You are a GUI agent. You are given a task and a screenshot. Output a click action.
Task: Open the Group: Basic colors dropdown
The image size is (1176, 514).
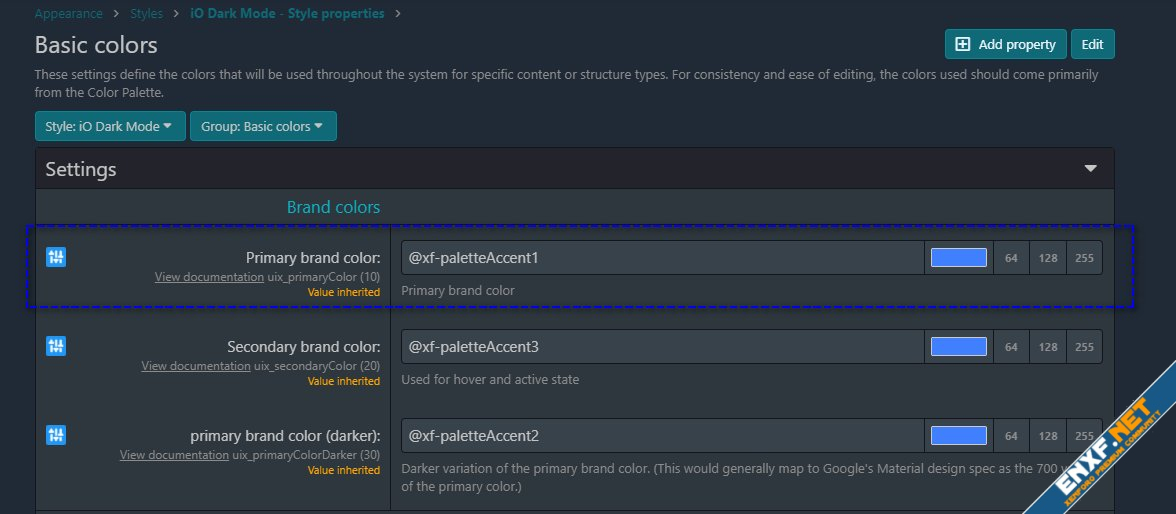(x=263, y=126)
